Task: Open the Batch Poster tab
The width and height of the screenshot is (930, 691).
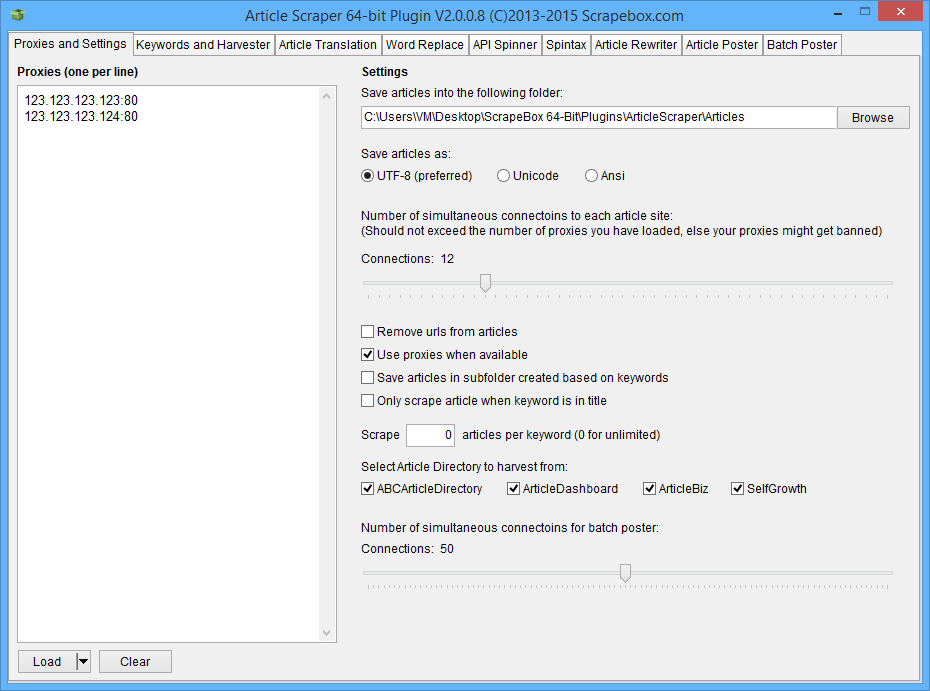Action: 802,45
